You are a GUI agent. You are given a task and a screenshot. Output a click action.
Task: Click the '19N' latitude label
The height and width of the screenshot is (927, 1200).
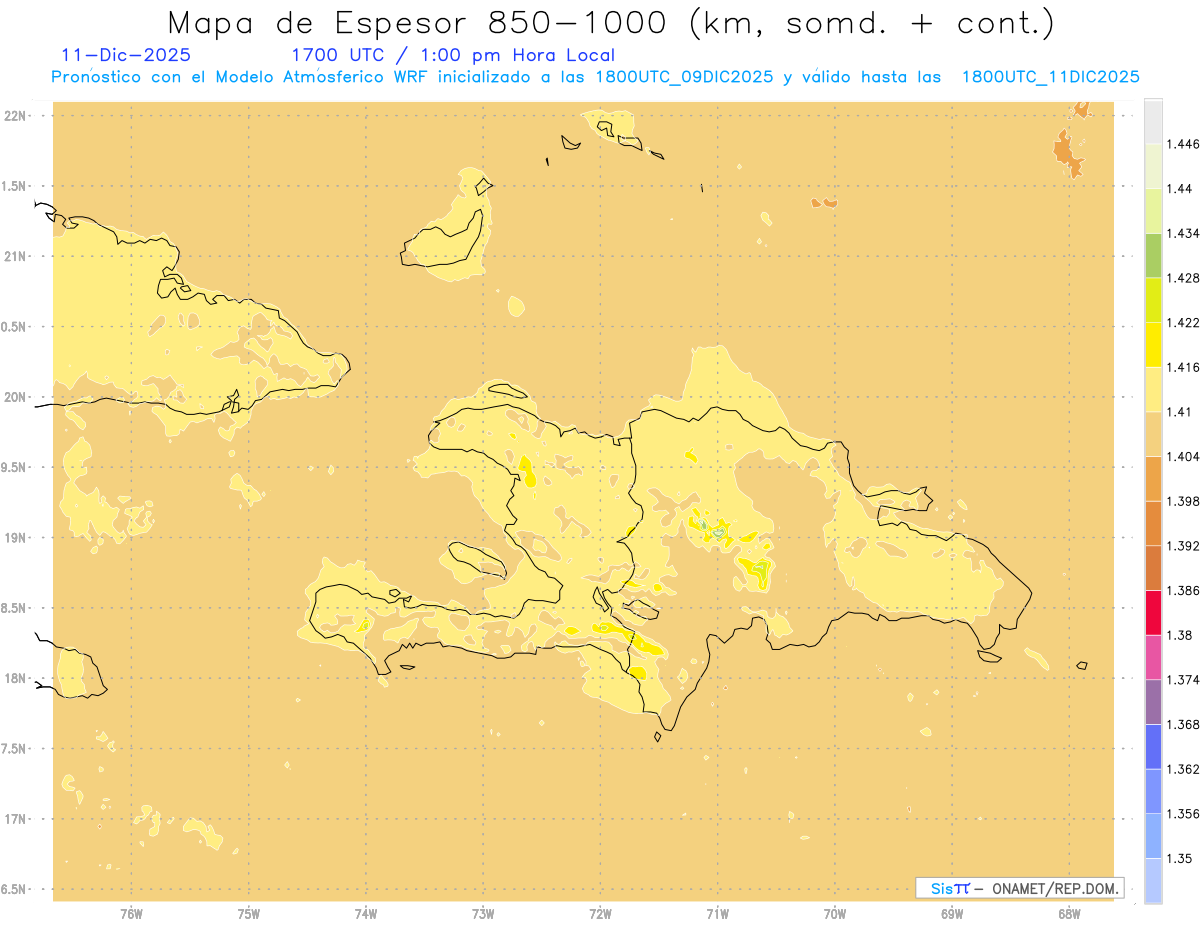15,537
